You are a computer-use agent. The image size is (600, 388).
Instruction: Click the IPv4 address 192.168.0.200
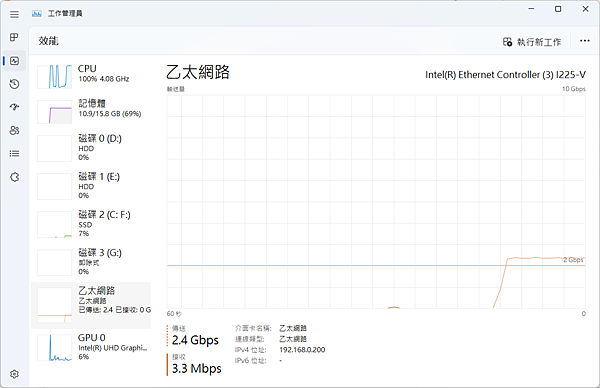302,350
